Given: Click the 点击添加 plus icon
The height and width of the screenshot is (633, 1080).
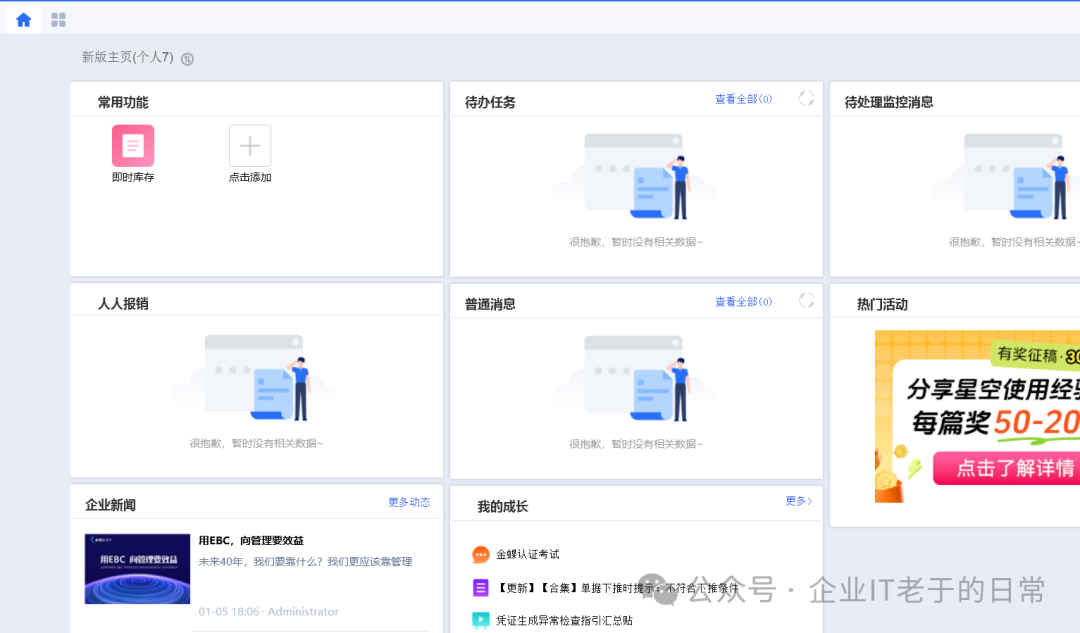Looking at the screenshot, I should pos(249,145).
